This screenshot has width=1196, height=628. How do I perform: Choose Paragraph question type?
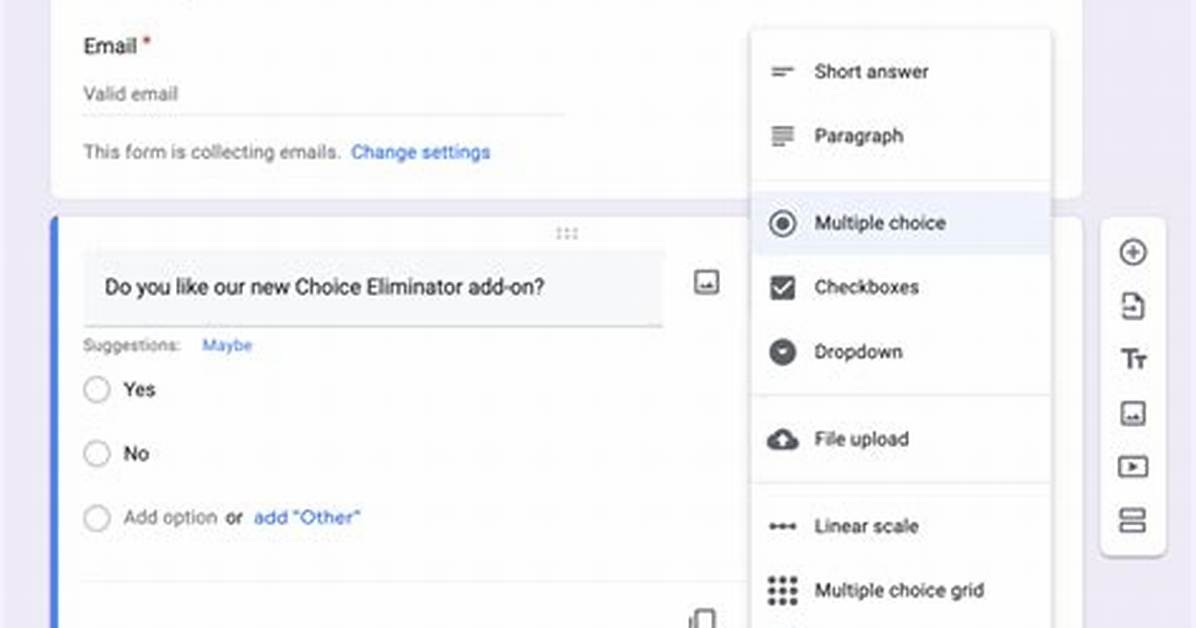[x=901, y=136]
